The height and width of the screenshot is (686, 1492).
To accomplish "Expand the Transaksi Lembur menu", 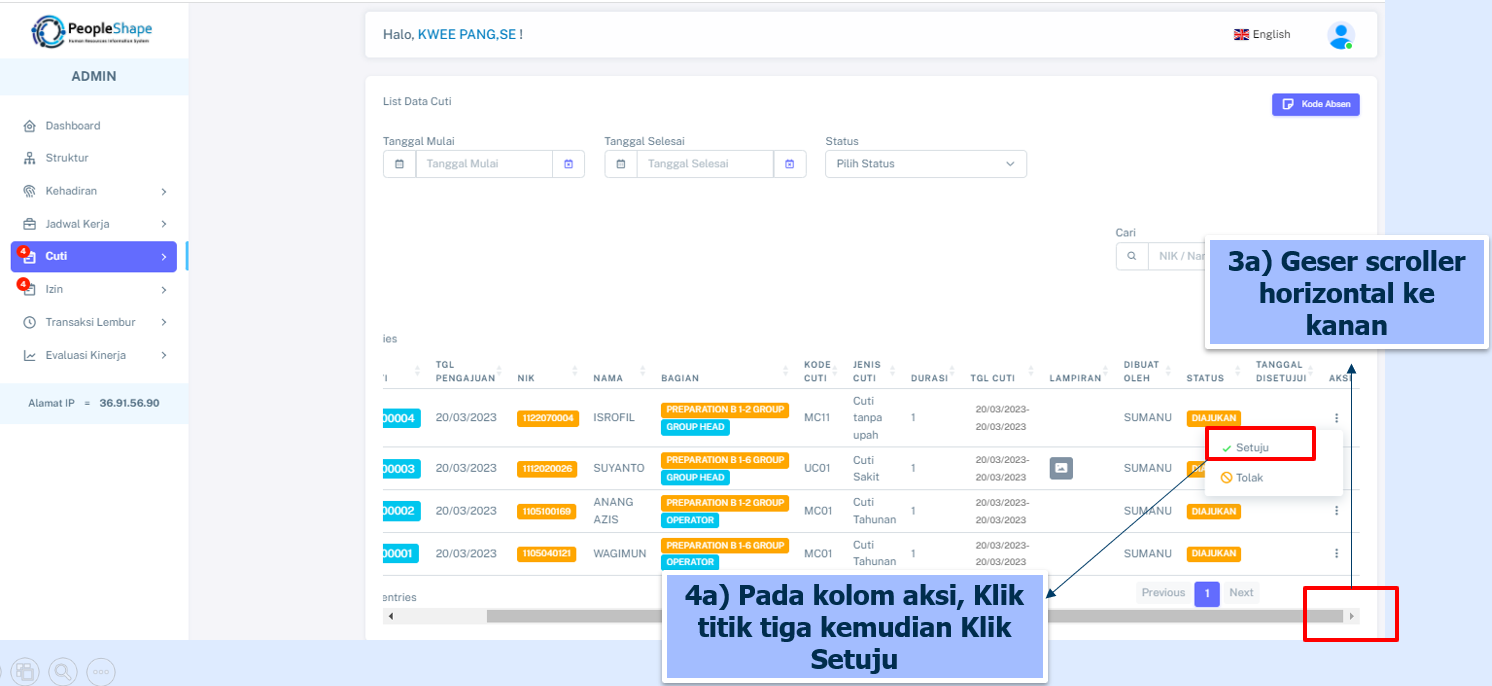I will [x=94, y=322].
